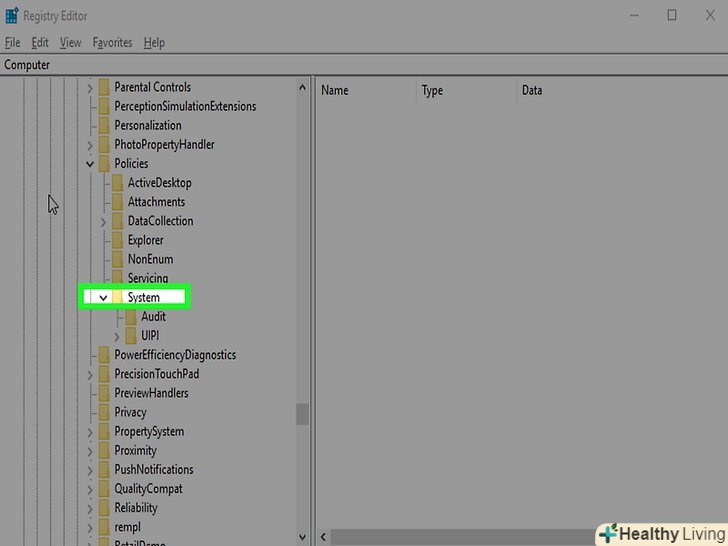Select the Personalization folder icon
This screenshot has height=546, width=728.
click(104, 125)
